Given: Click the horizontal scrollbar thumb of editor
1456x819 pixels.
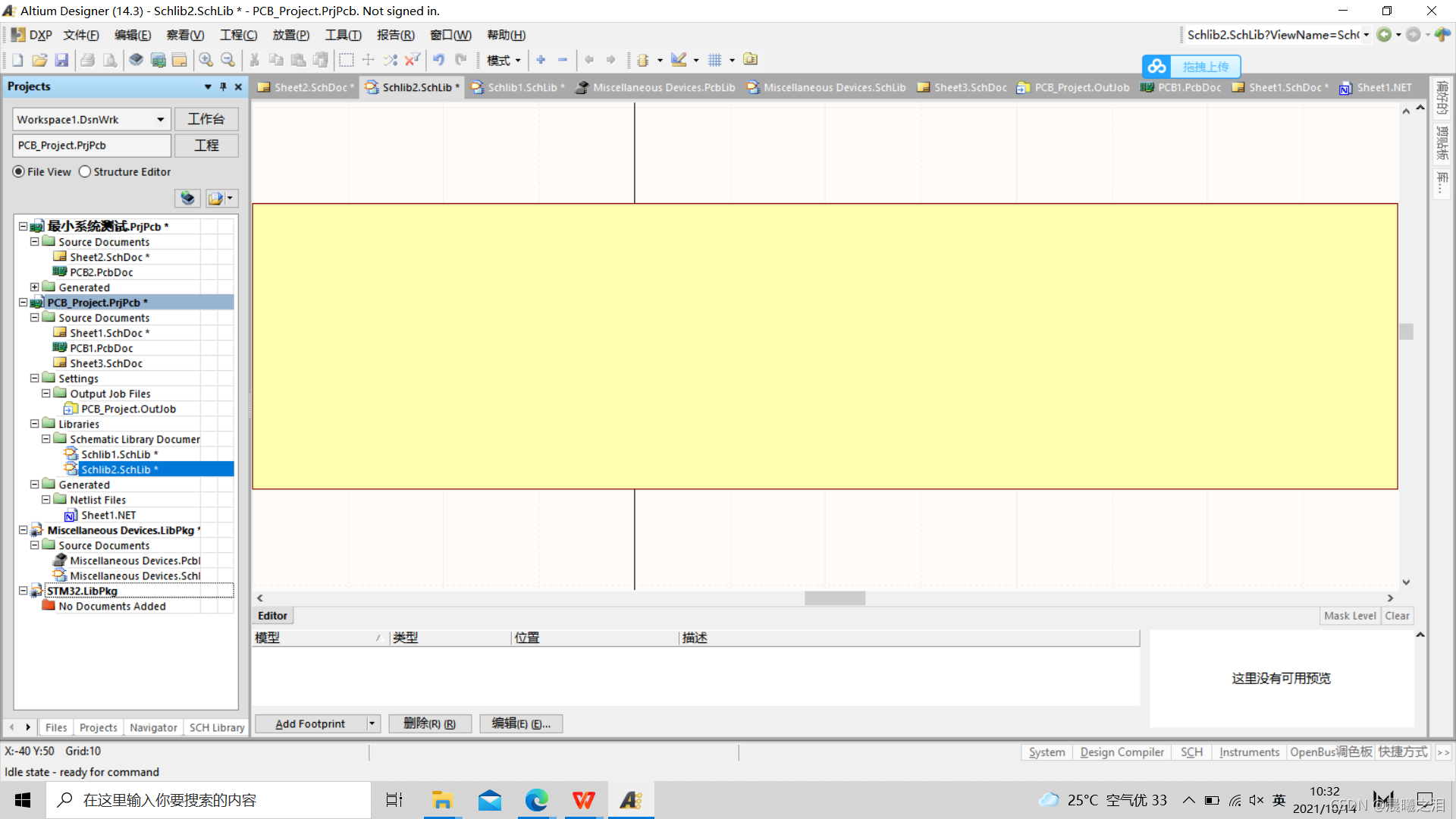Looking at the screenshot, I should click(834, 598).
